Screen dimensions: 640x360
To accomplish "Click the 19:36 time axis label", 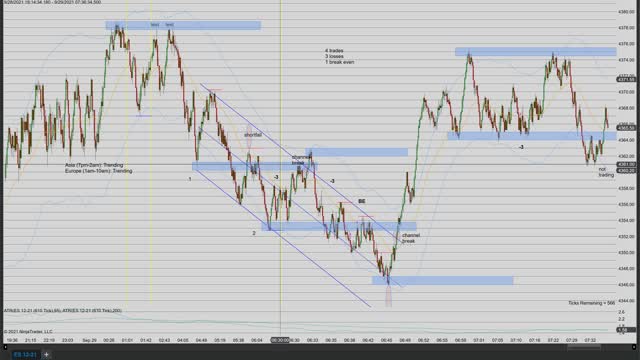I will 12,340.
